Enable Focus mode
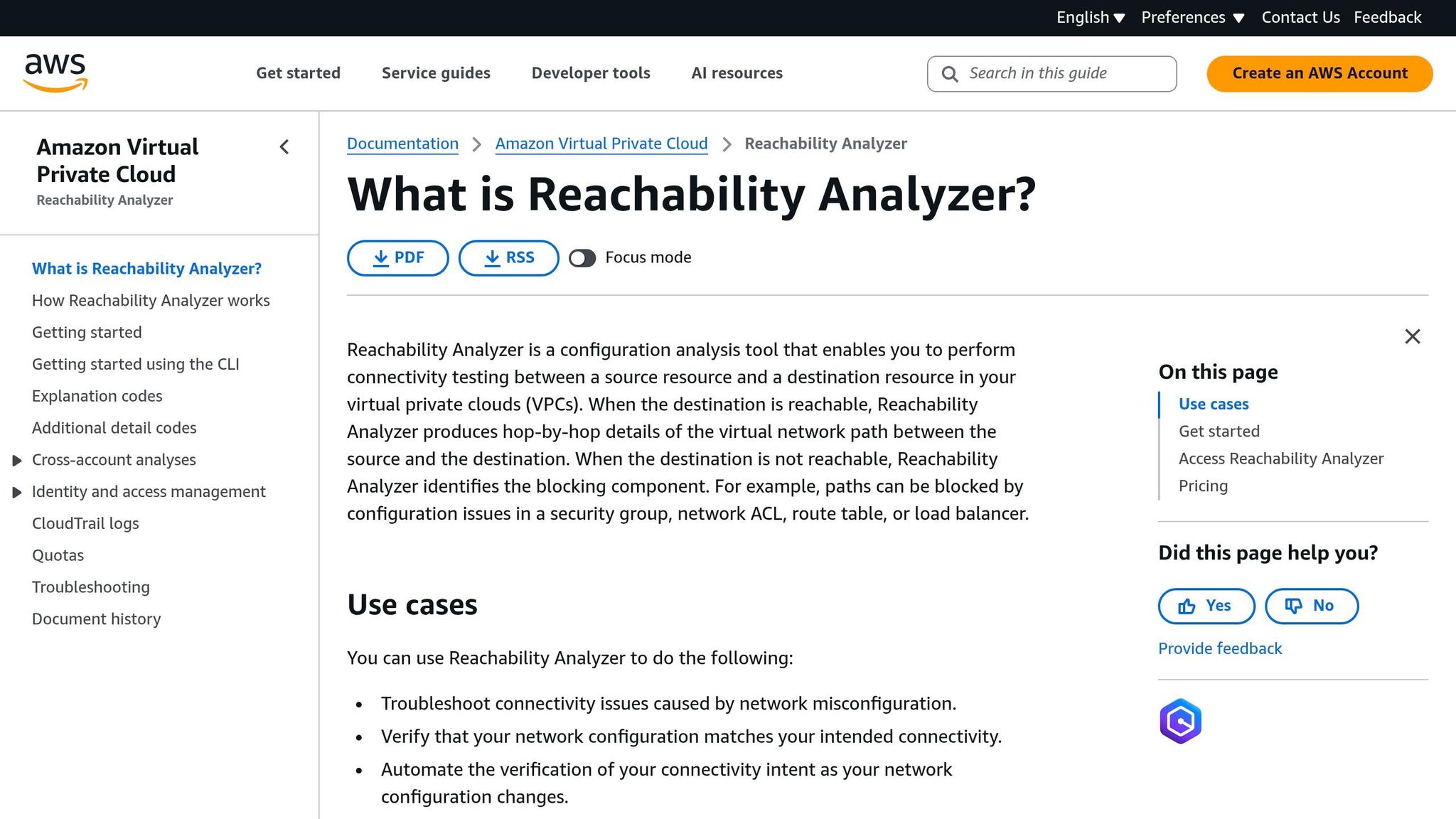 click(x=582, y=258)
